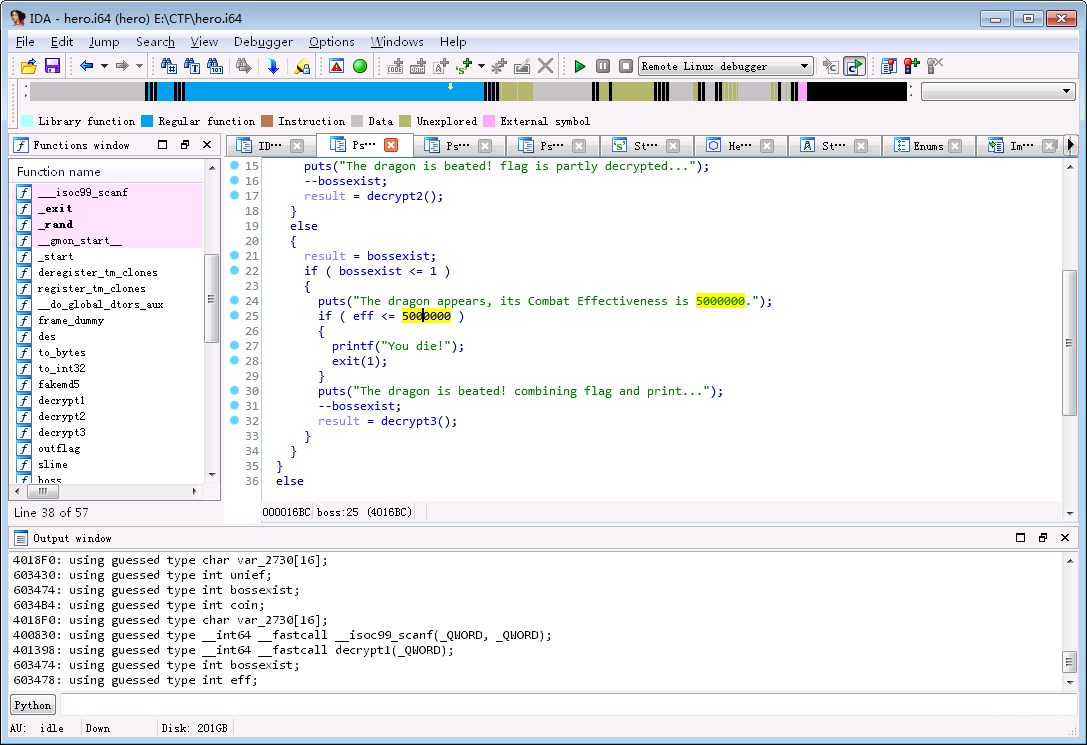The width and height of the screenshot is (1087, 745).
Task: Convert to data with DATA icon
Action: pos(418,66)
